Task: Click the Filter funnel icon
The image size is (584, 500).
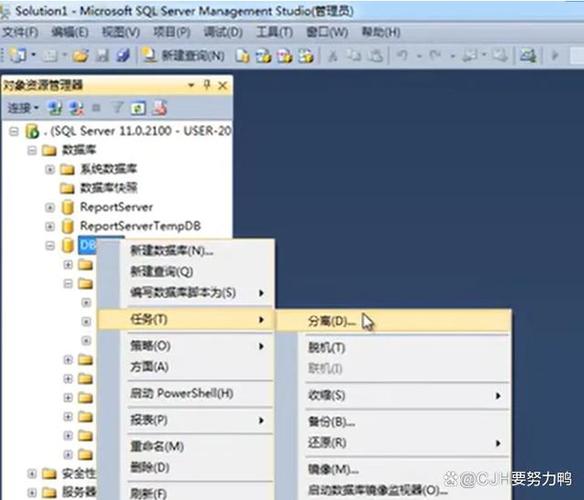Action: (117, 108)
